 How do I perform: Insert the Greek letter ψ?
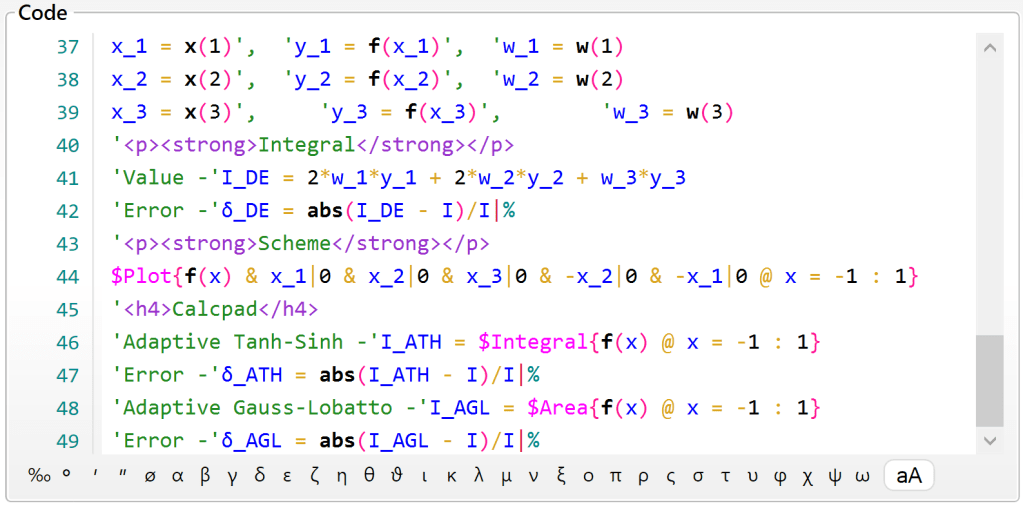tap(834, 477)
